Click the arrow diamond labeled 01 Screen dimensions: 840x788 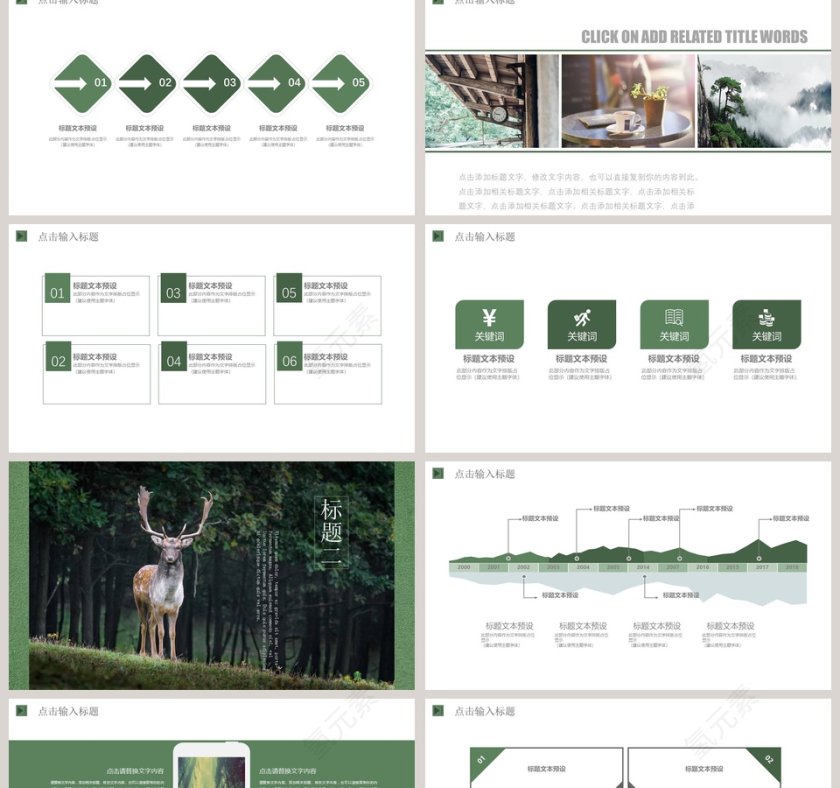tap(84, 83)
